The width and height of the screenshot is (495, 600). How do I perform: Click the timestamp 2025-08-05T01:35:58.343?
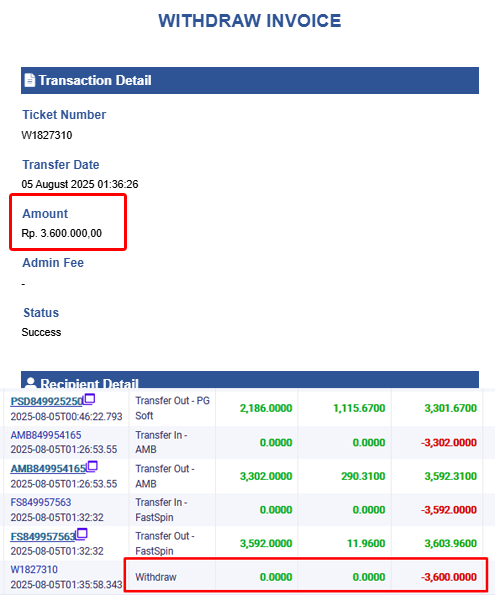(x=66, y=585)
